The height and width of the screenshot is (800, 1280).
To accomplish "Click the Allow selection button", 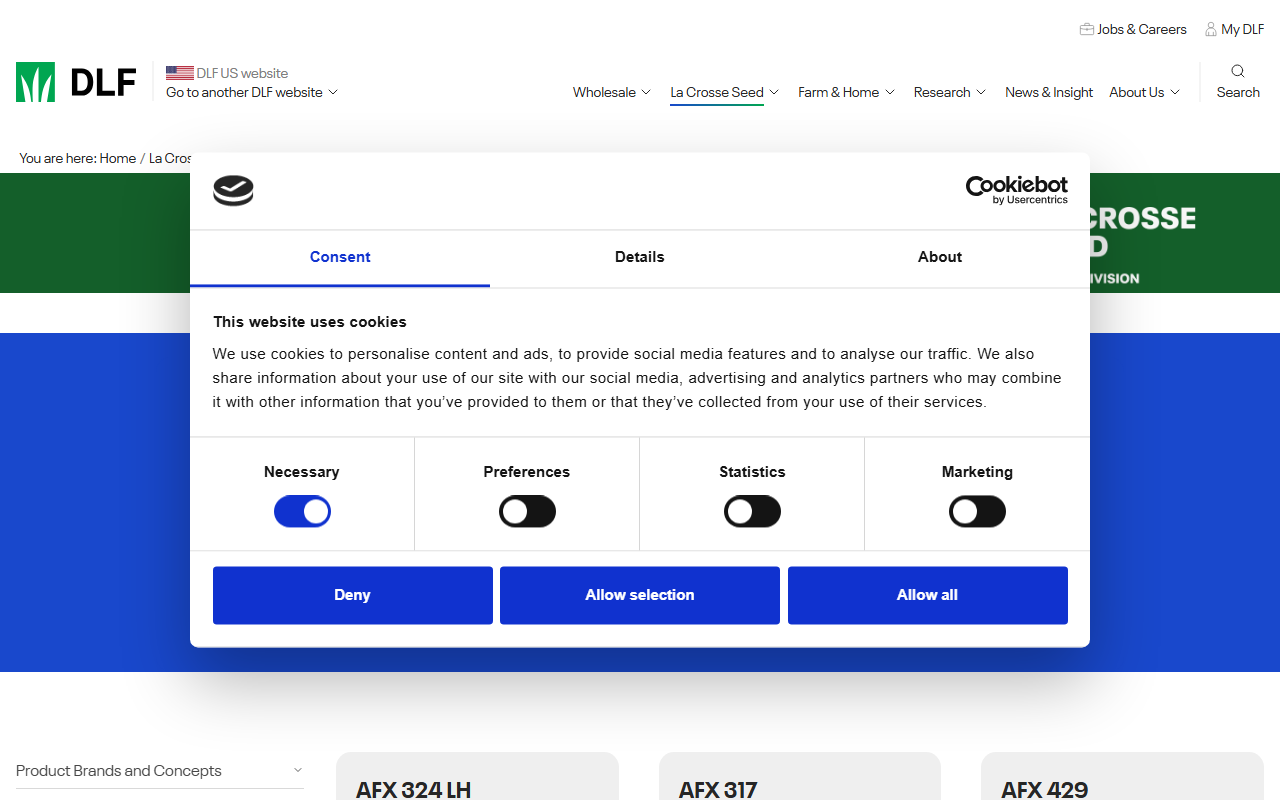I will click(640, 595).
